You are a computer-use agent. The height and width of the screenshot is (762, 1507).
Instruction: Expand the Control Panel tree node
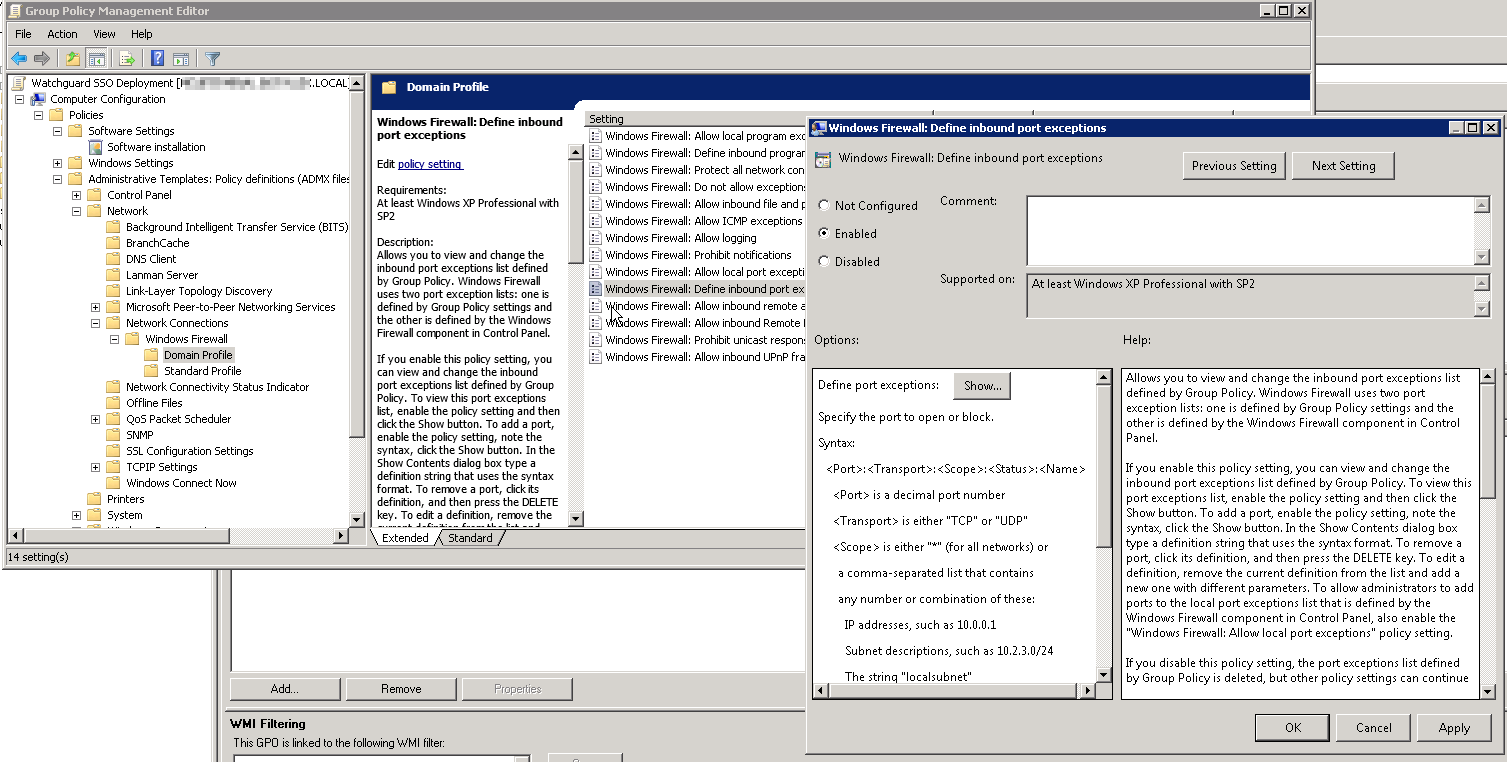pos(76,195)
